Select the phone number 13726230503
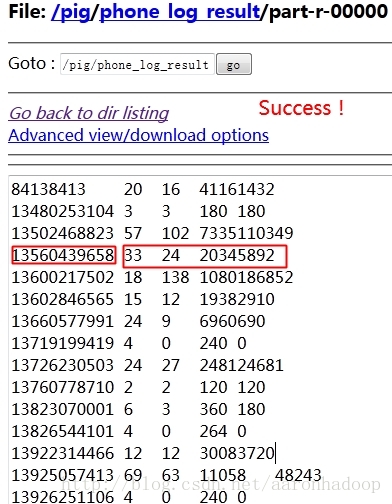 63,365
